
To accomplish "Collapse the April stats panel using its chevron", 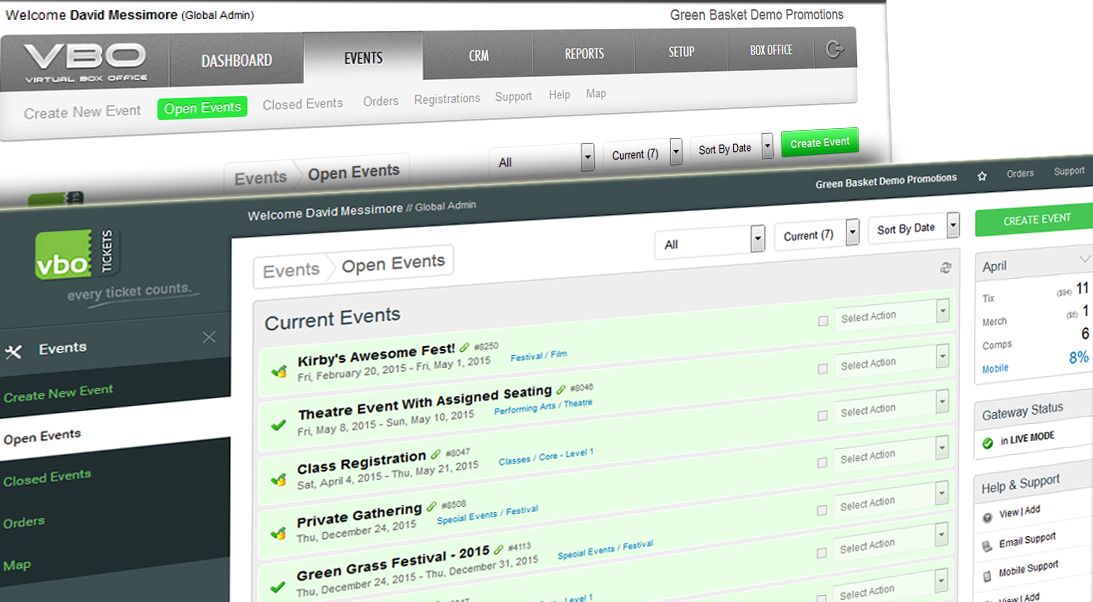I will [x=1084, y=259].
